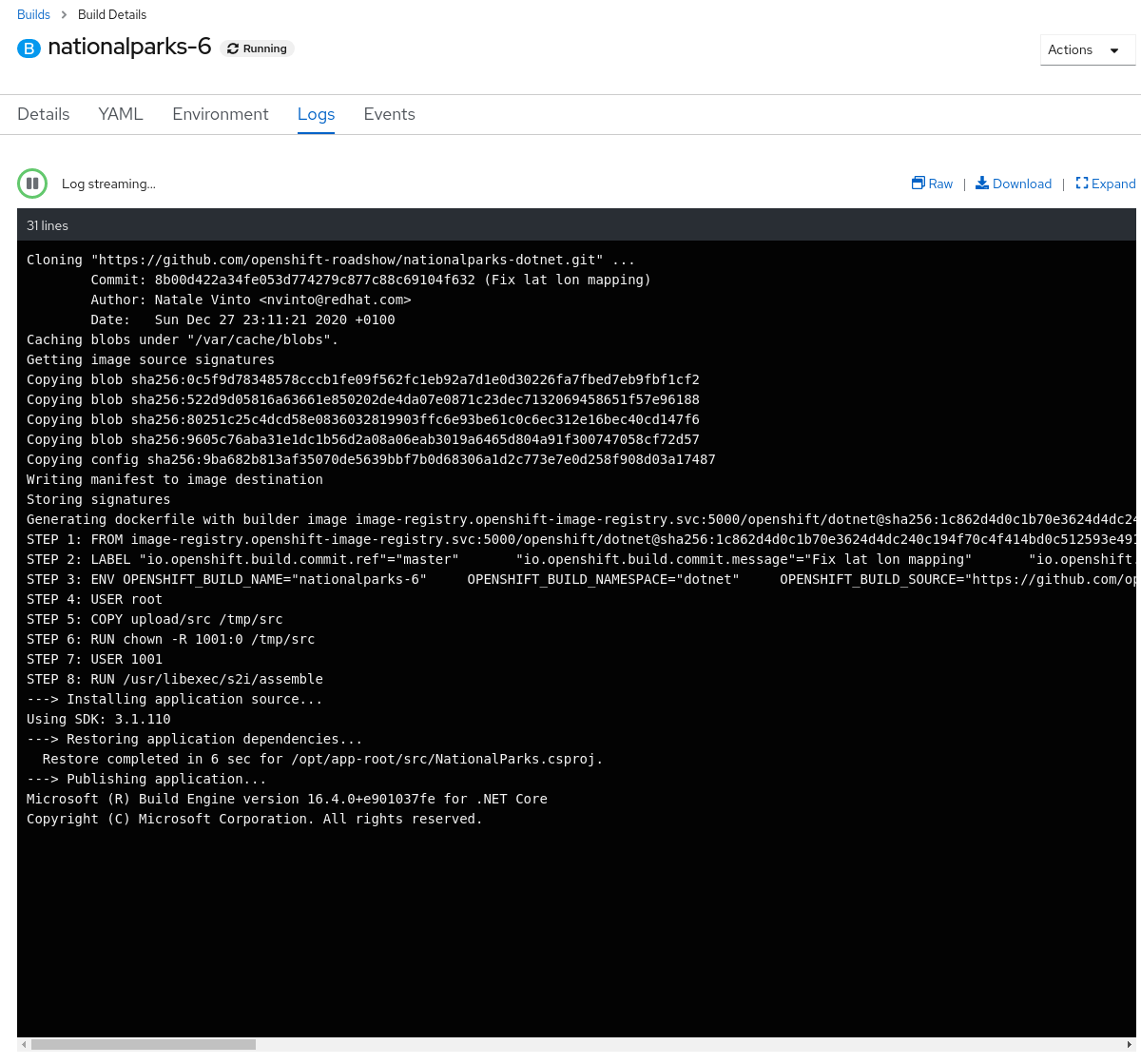
Task: Click the blue B build badge icon
Action: (x=29, y=48)
